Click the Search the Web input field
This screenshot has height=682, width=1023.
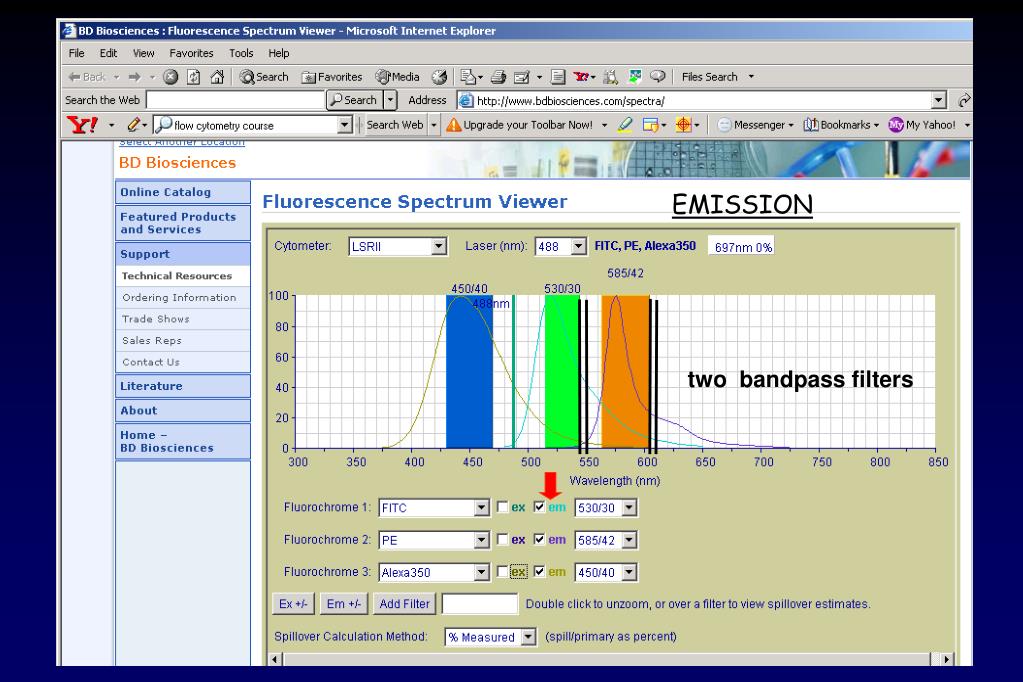pyautogui.click(x=236, y=100)
